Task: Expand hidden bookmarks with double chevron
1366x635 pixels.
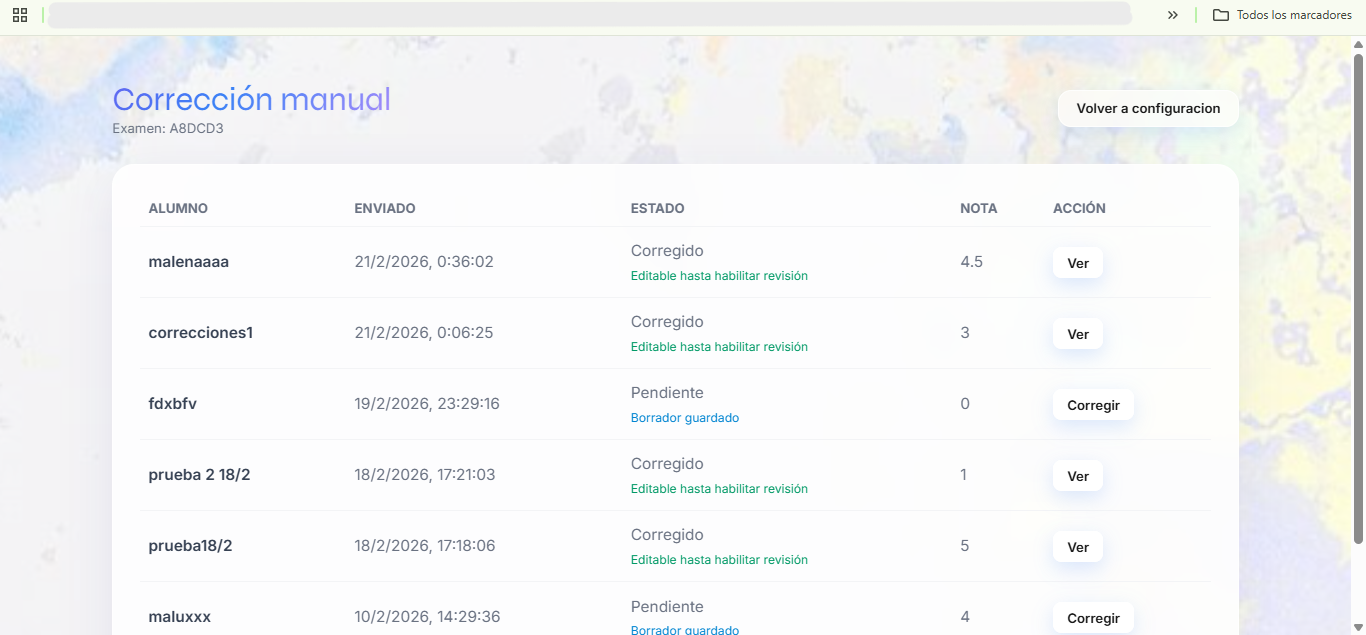Action: (1173, 15)
